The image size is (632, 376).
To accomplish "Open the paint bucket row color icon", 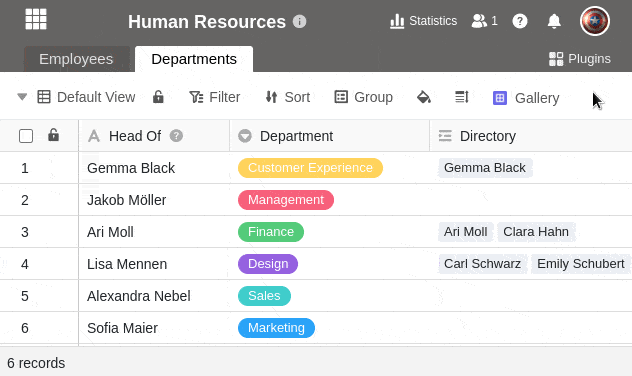I will point(424,97).
